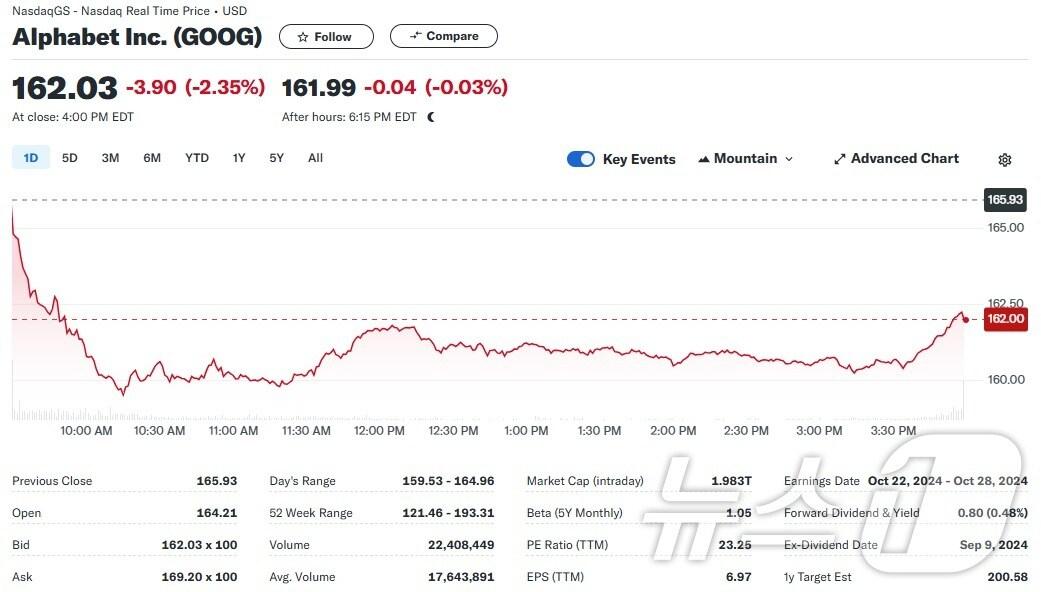The height and width of the screenshot is (592, 1041).
Task: Click the star icon in Follow
Action: (x=302, y=37)
